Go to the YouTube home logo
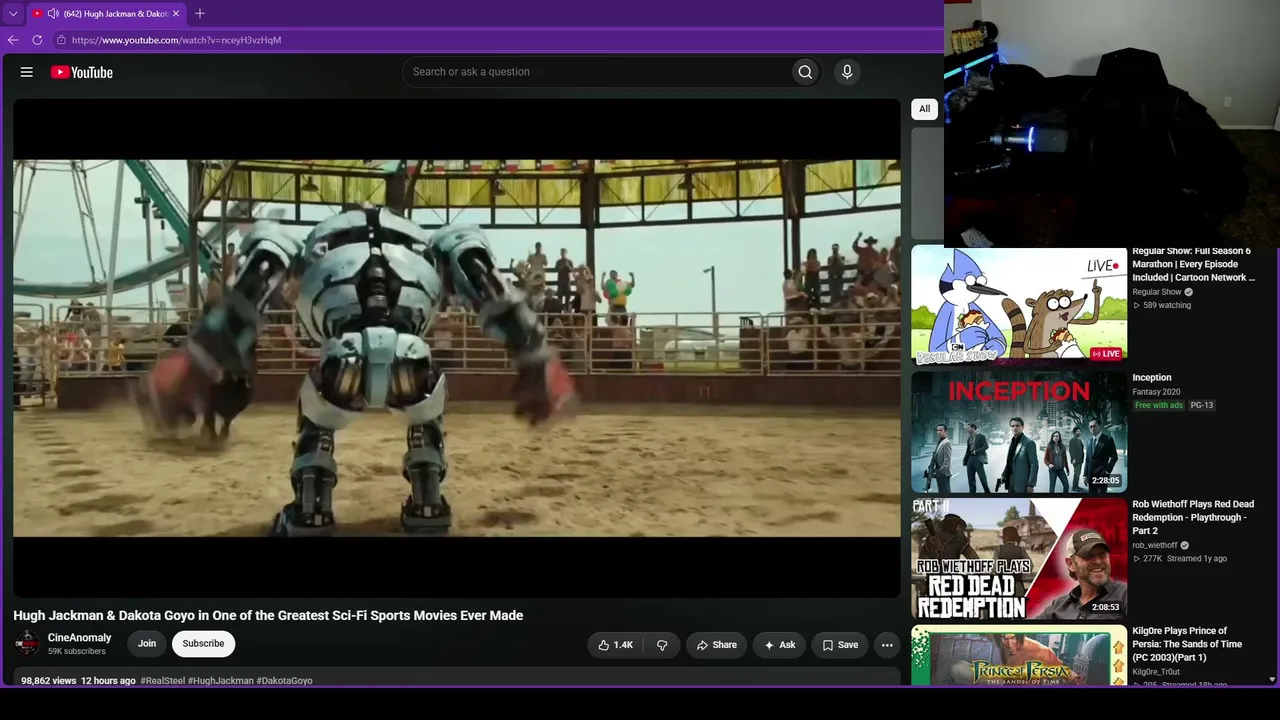1280x720 pixels. tap(82, 72)
